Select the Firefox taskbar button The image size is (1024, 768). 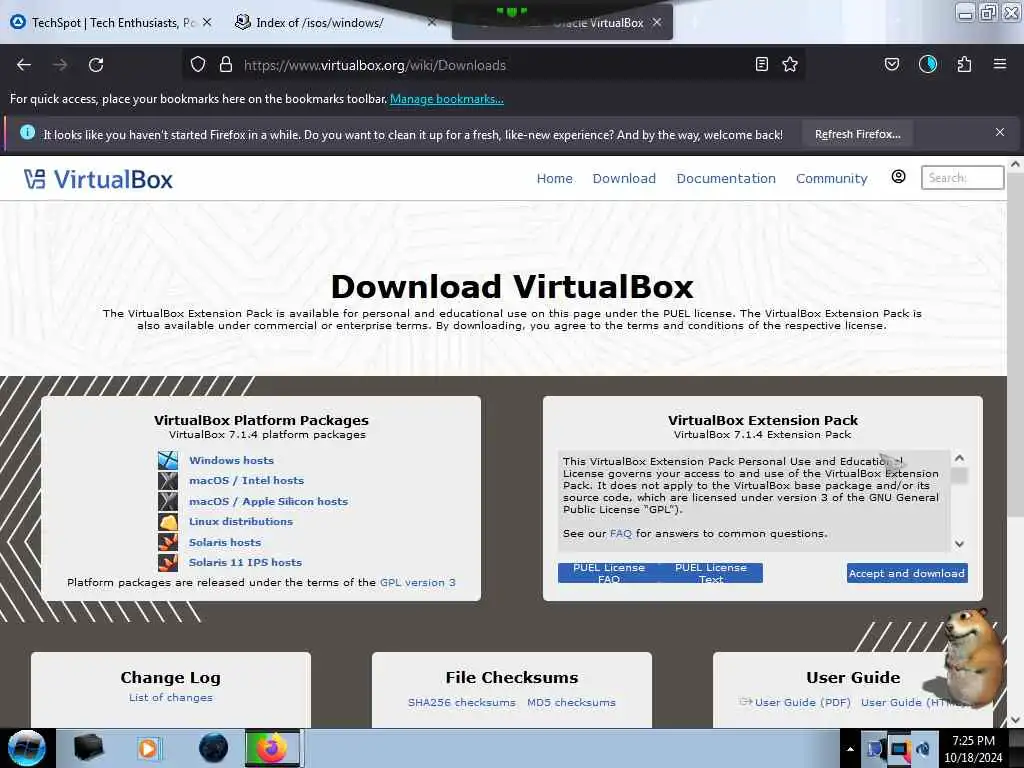pos(272,748)
